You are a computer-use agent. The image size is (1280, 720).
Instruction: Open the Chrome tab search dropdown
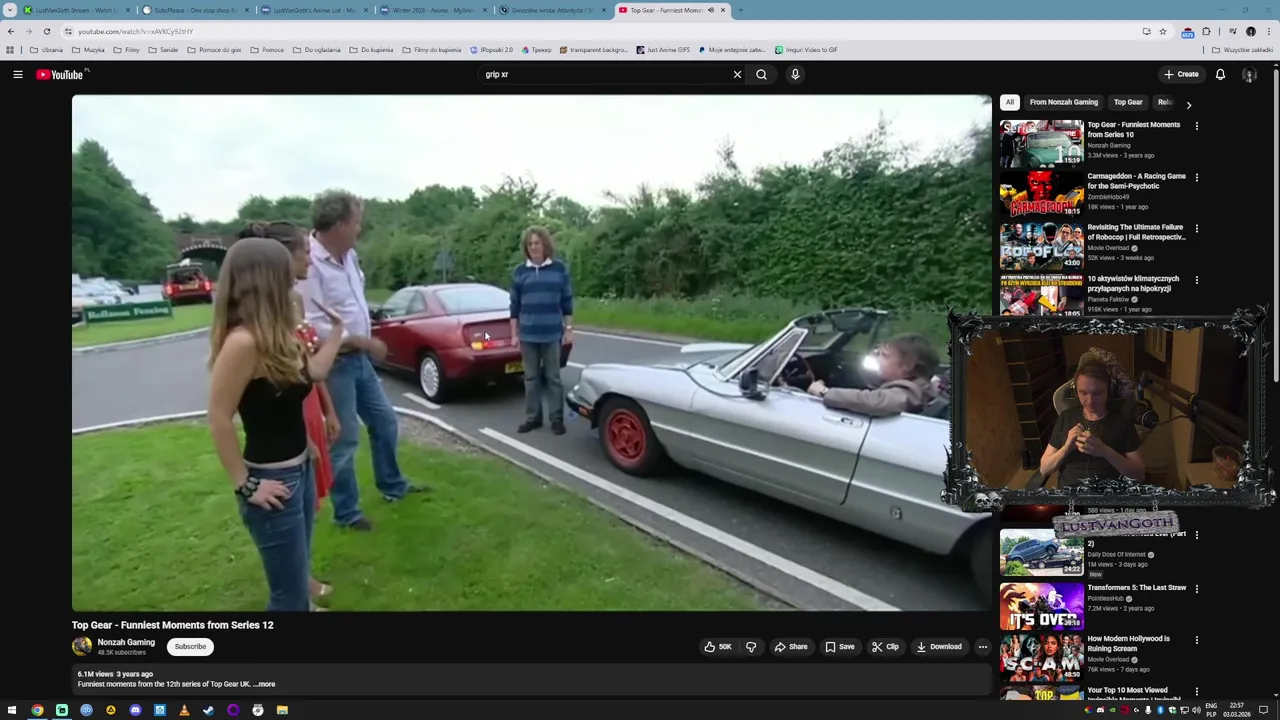pos(10,10)
